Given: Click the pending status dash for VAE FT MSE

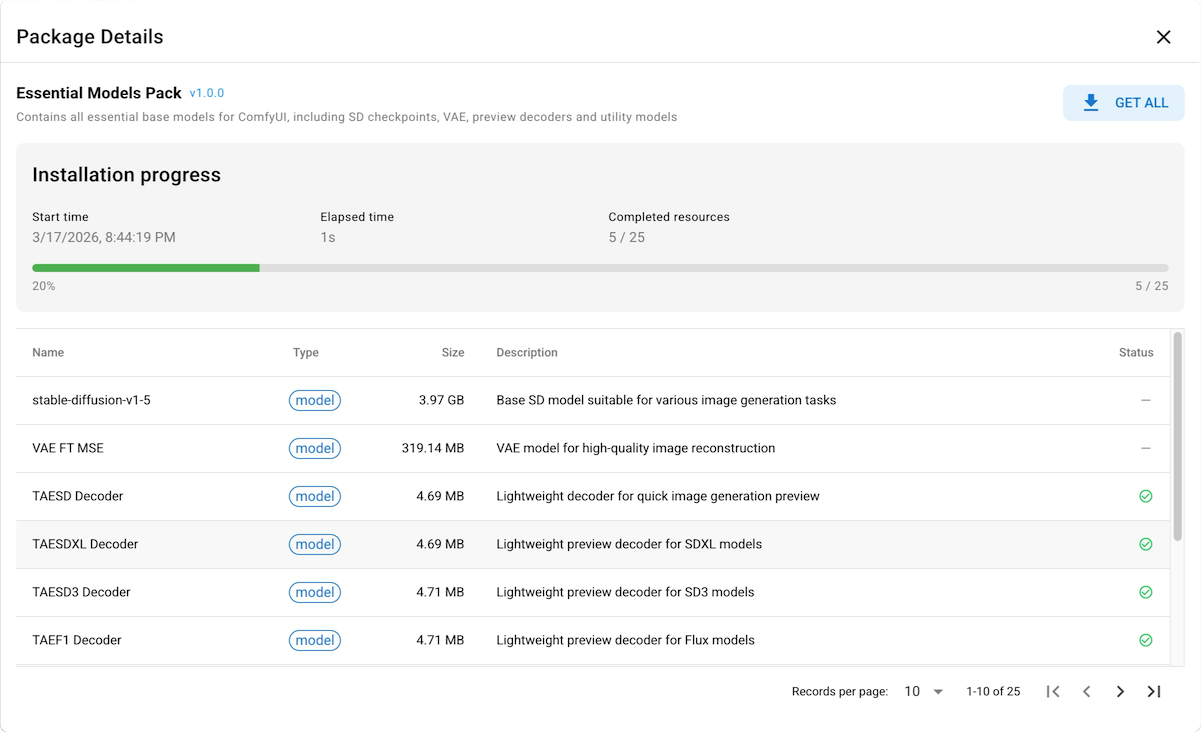Looking at the screenshot, I should 1146,448.
